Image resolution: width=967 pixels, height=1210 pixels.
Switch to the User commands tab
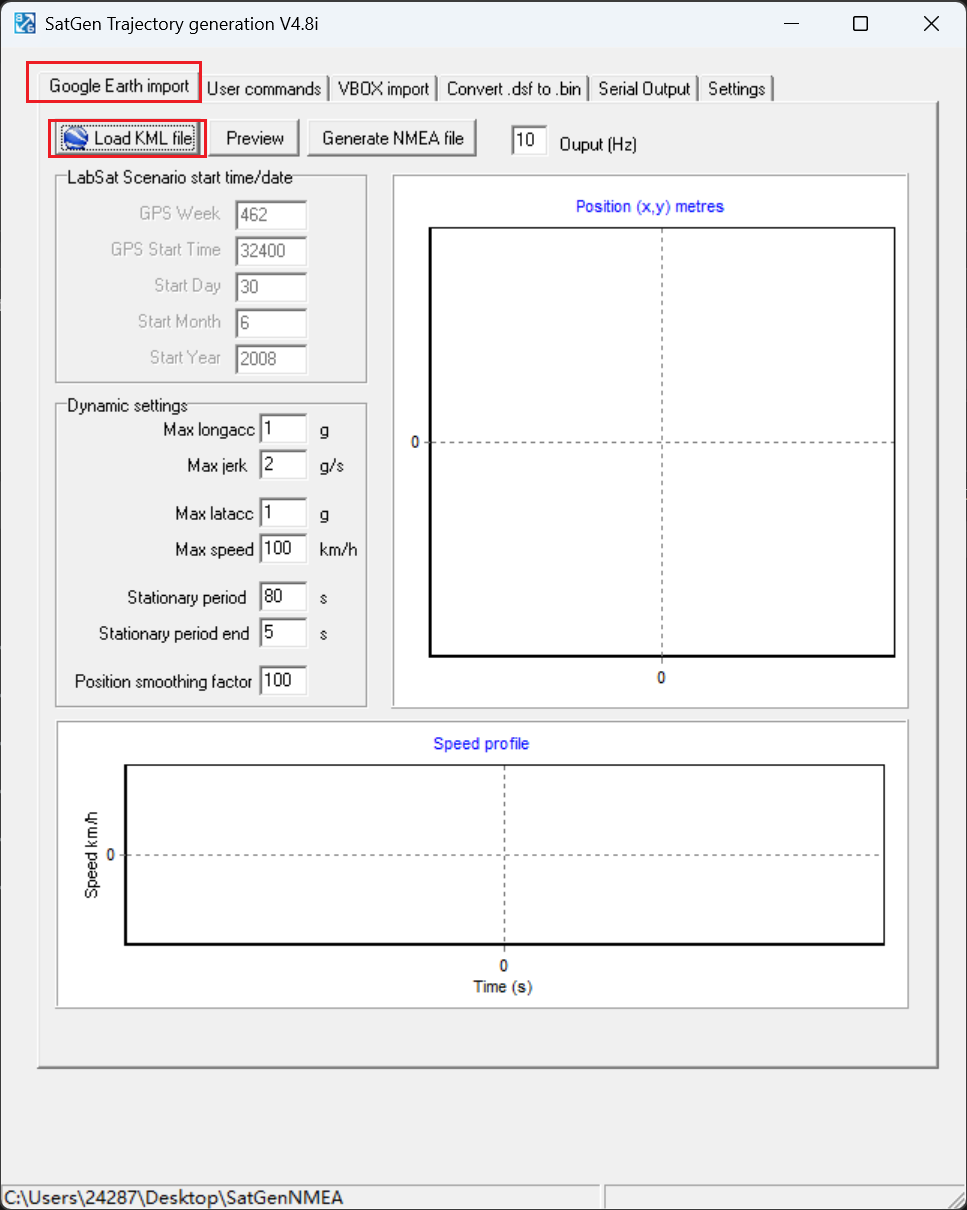pyautogui.click(x=264, y=88)
